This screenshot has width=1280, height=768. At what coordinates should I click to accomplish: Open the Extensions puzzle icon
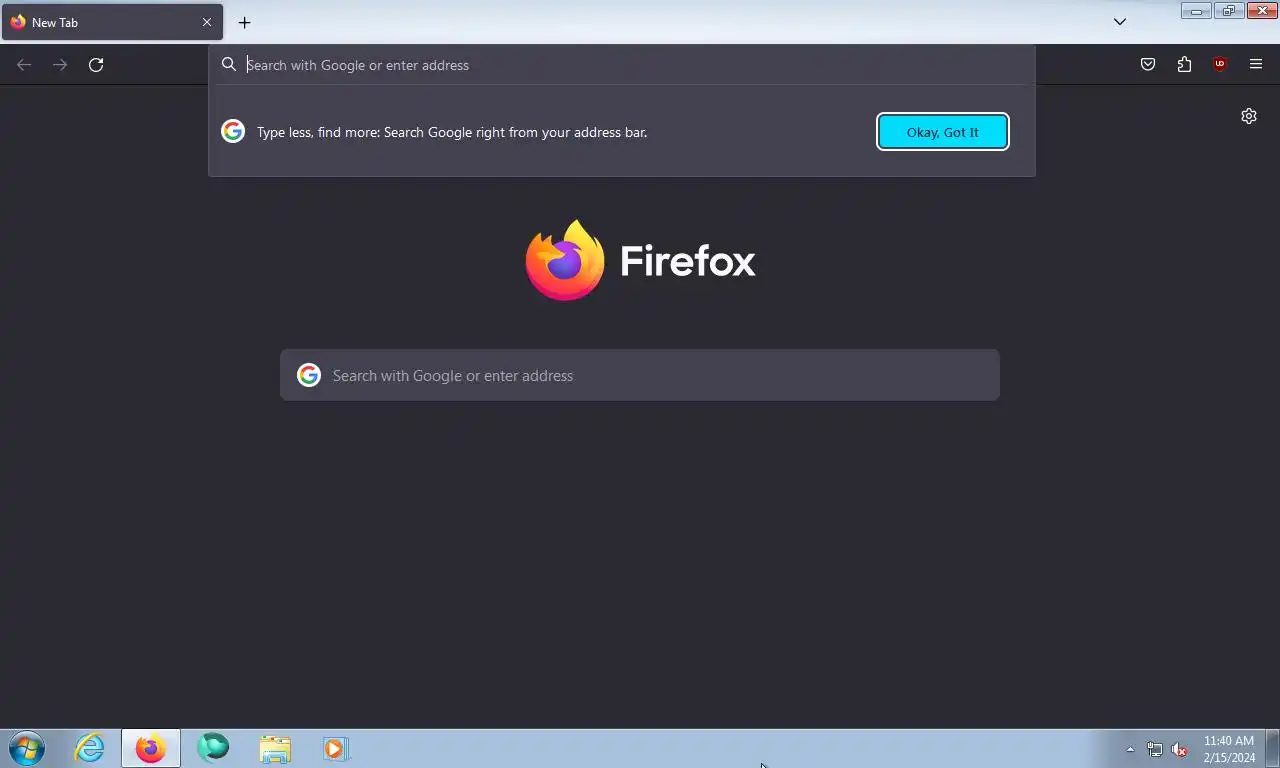[x=1184, y=65]
